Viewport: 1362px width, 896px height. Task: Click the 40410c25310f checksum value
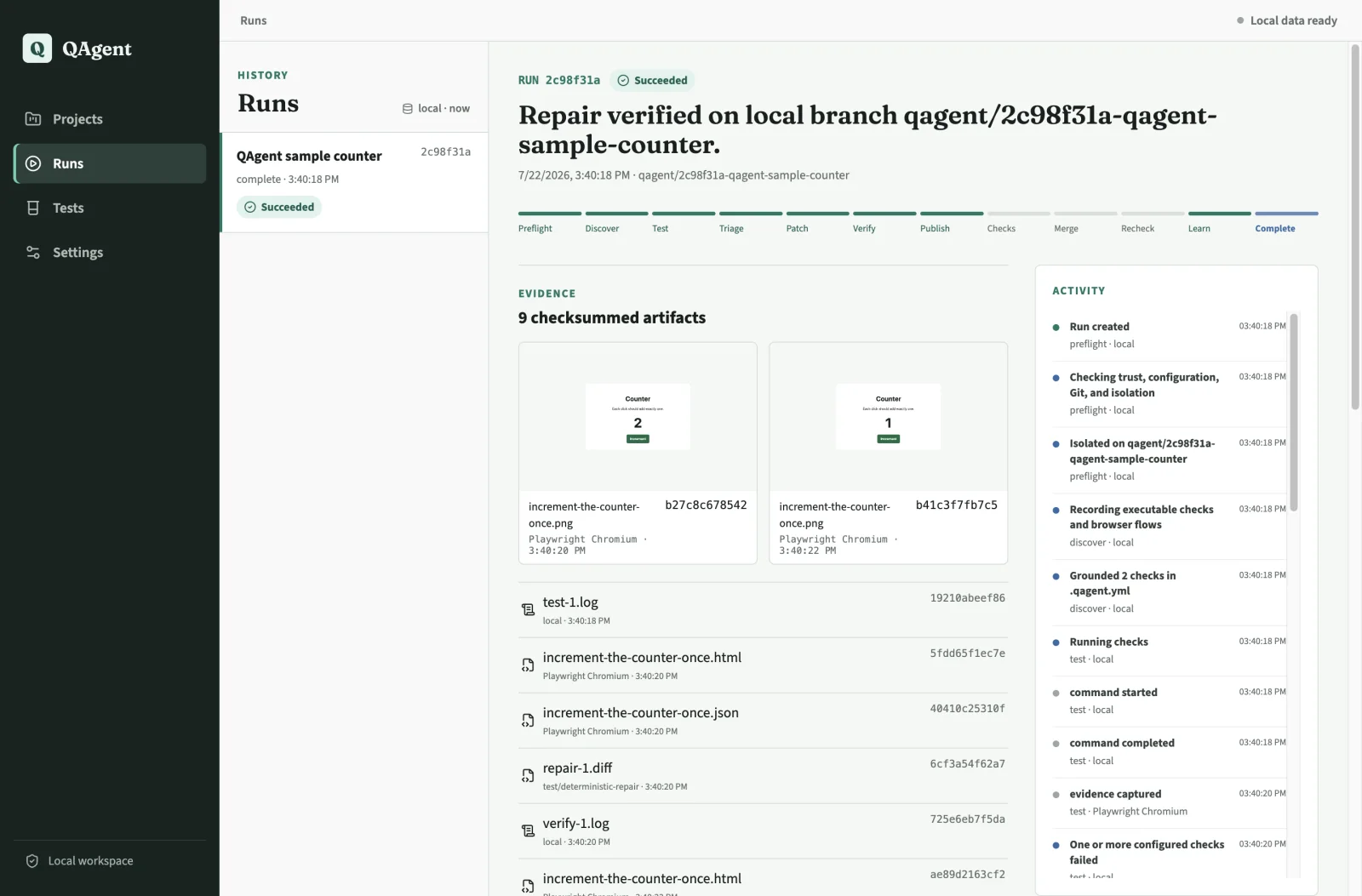point(967,709)
